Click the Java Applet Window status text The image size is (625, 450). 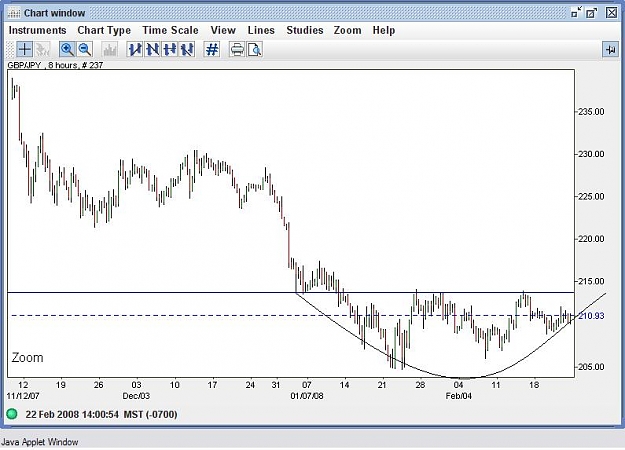(x=39, y=442)
